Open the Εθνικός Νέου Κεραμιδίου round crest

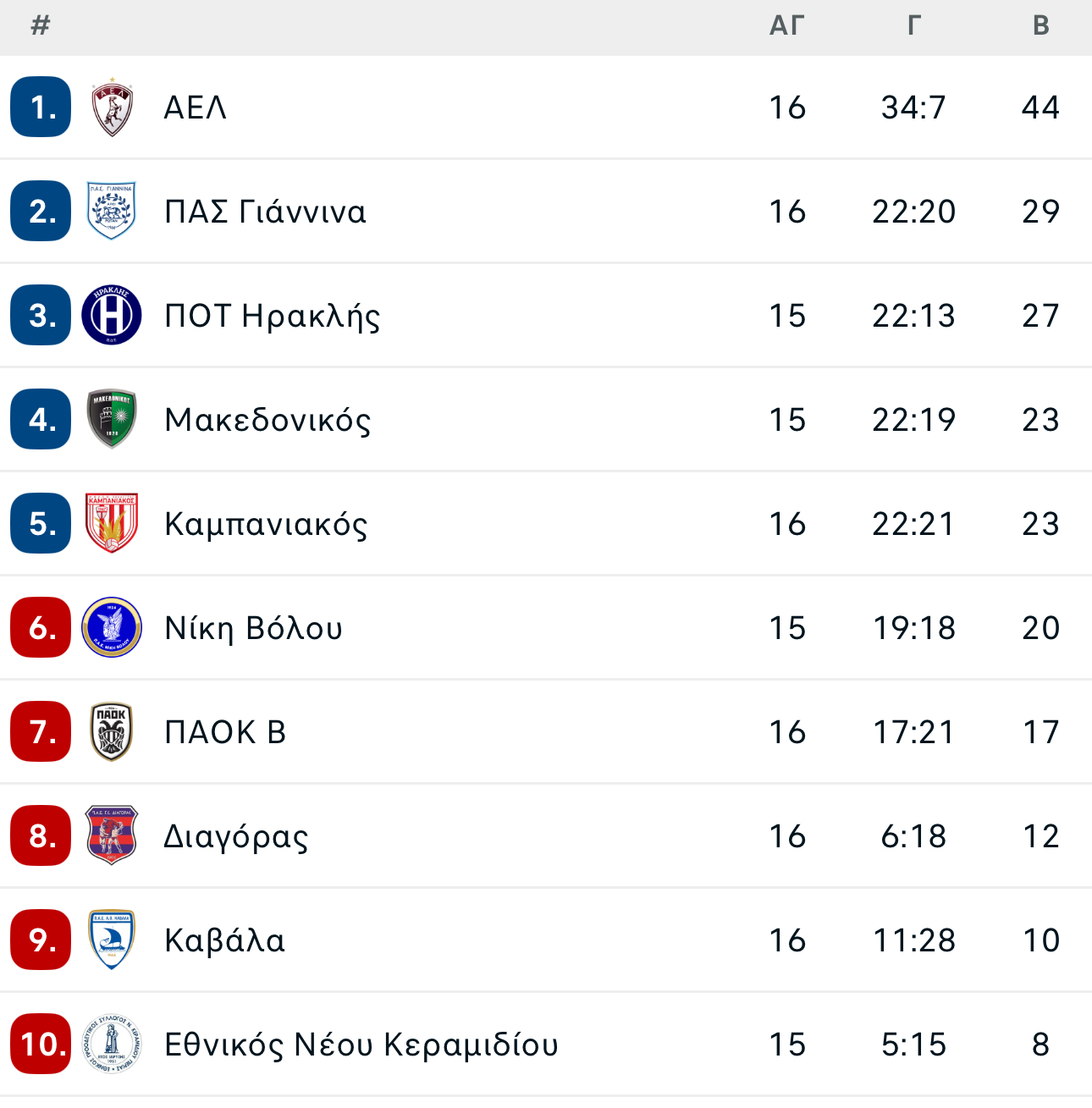point(112,1045)
